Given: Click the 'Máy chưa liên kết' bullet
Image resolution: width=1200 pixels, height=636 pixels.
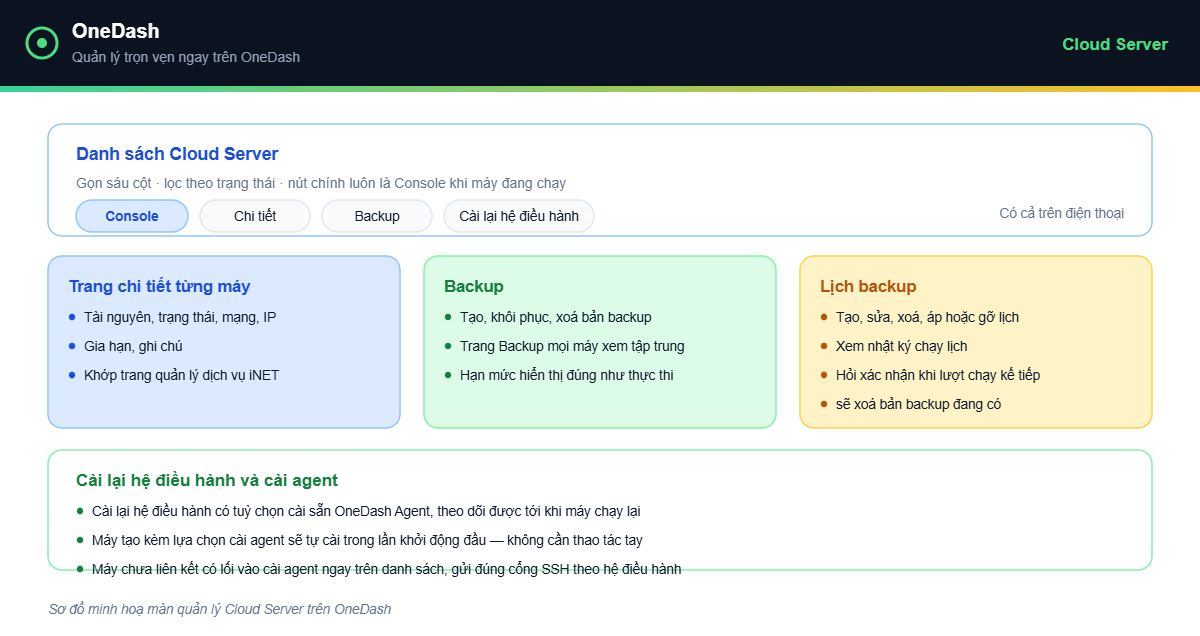Looking at the screenshot, I should 386,569.
